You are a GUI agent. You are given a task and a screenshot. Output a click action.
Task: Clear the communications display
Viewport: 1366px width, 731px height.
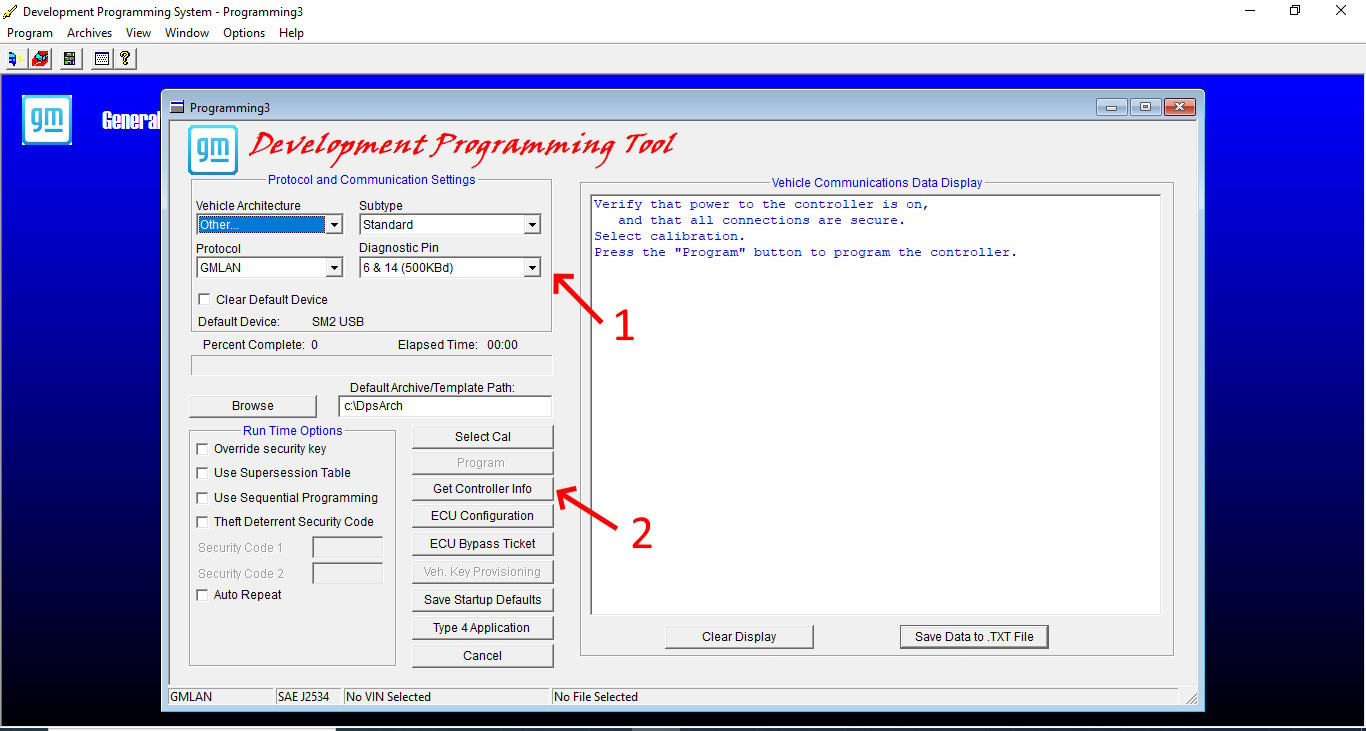tap(739, 637)
